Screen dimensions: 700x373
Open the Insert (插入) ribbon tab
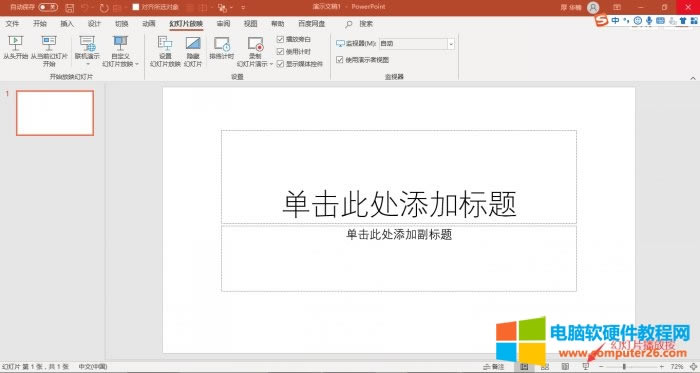click(67, 24)
